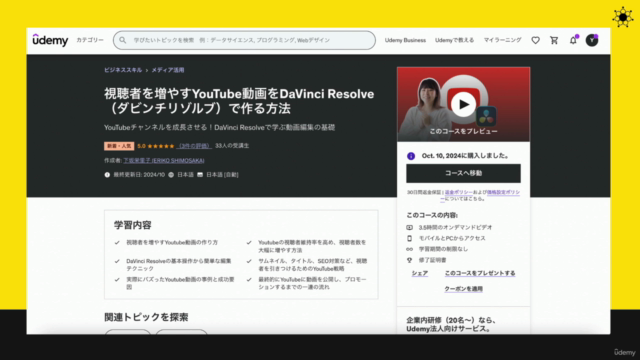The image size is (640, 360).
Task: Open the ratings count link
Action: [x=194, y=146]
